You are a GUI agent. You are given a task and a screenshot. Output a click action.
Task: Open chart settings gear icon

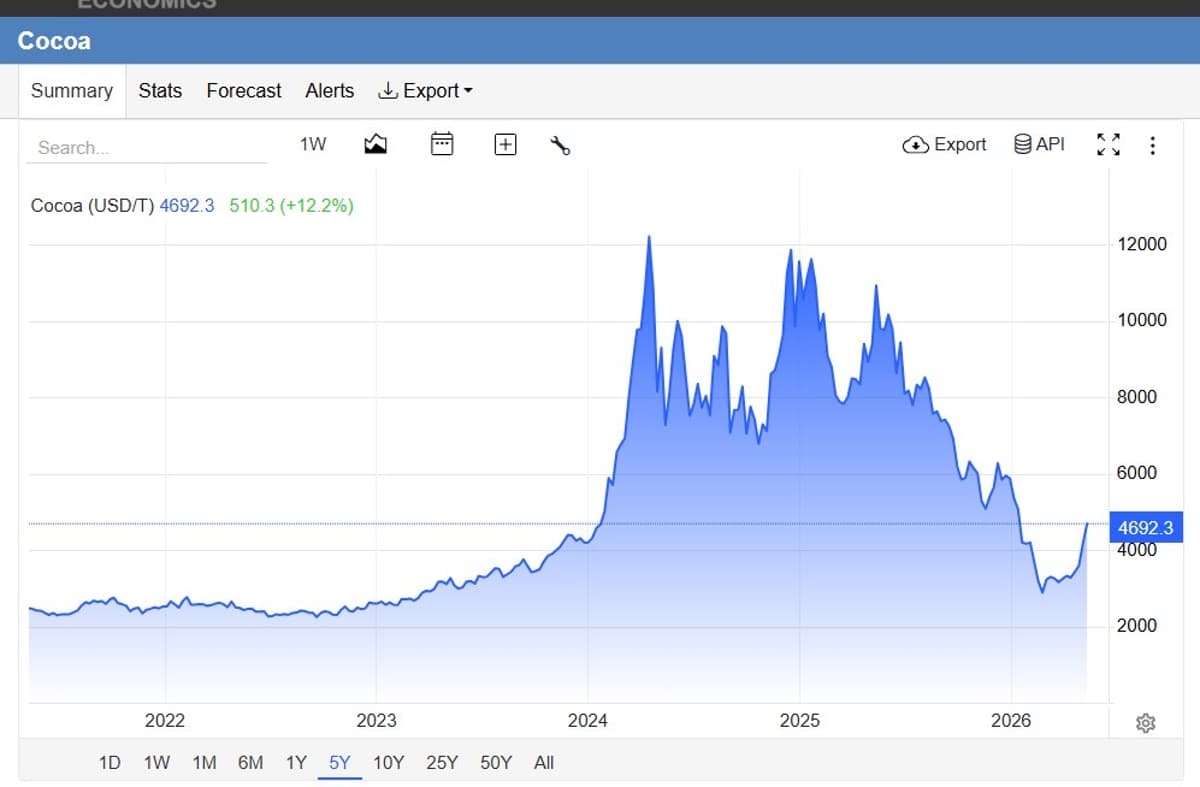(x=1146, y=722)
